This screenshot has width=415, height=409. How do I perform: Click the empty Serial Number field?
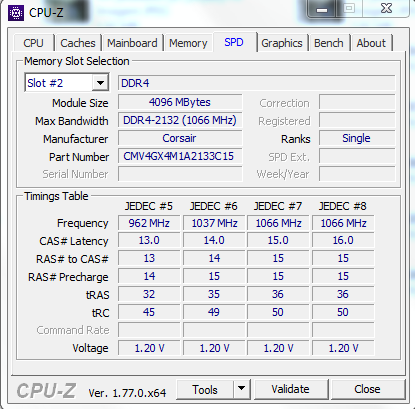pos(180,174)
